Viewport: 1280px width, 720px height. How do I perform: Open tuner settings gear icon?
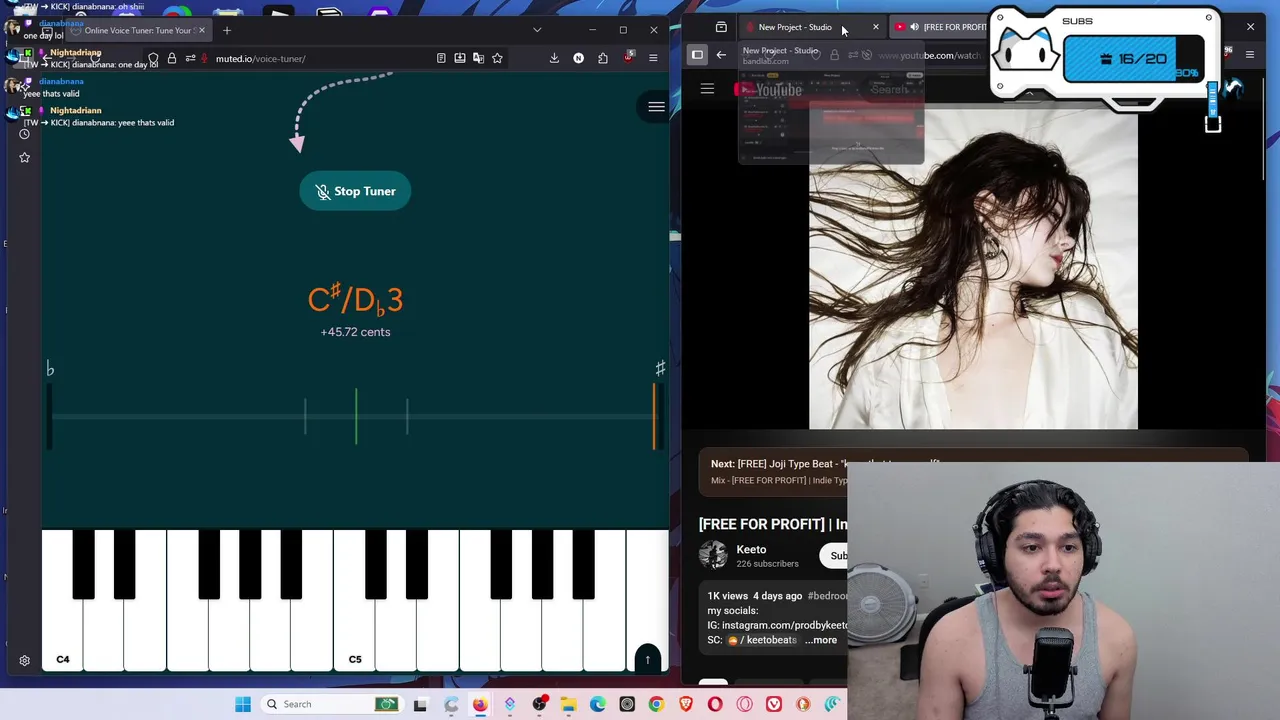coord(25,660)
